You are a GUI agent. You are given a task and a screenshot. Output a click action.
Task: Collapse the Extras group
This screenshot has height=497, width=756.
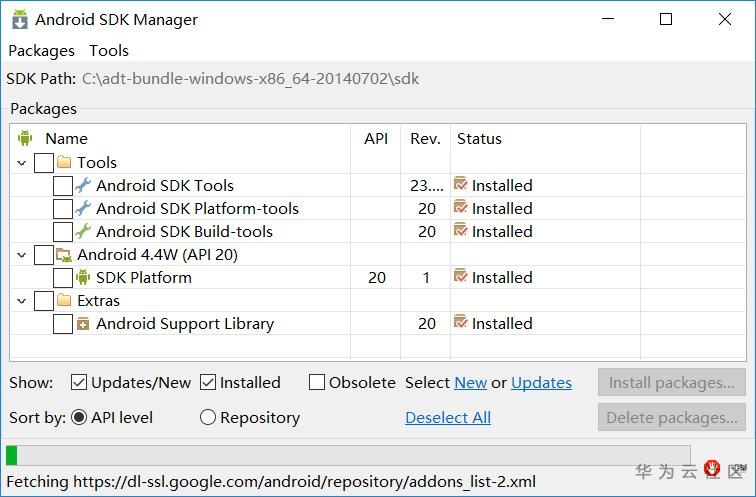tap(22, 300)
